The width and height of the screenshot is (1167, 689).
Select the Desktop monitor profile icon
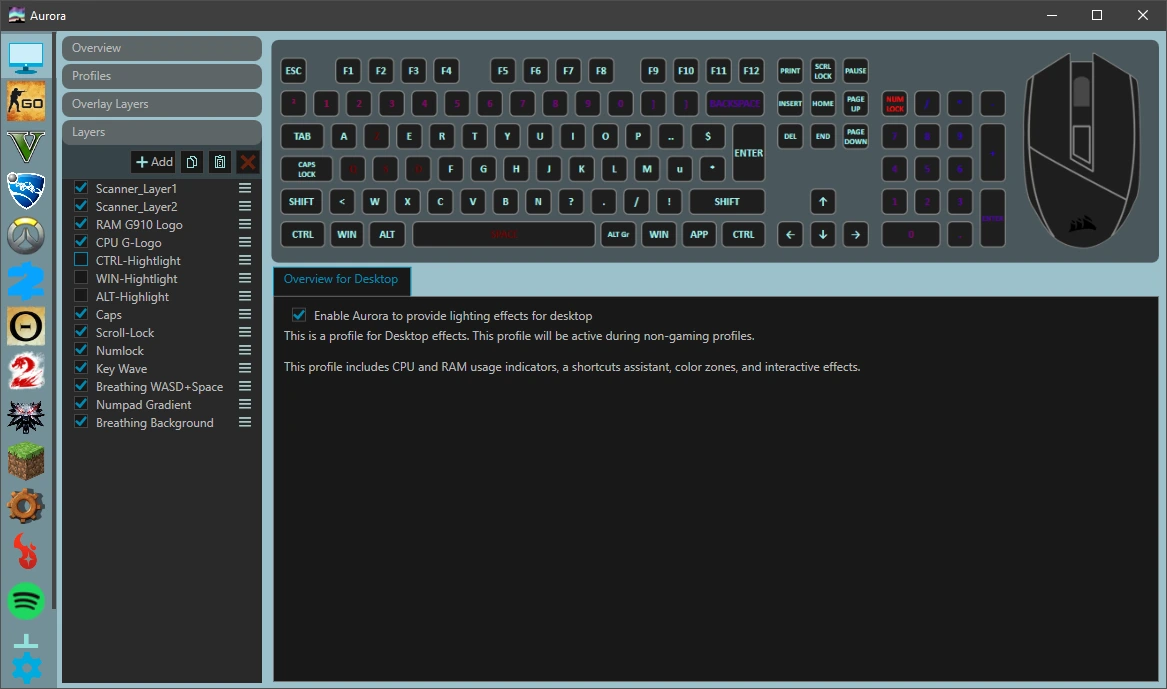26,57
